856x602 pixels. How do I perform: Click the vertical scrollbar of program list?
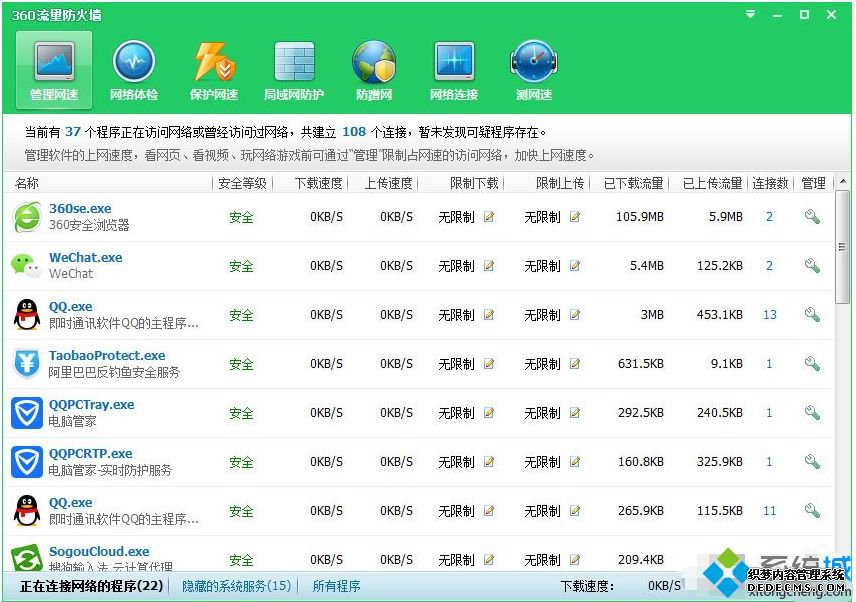click(x=843, y=250)
